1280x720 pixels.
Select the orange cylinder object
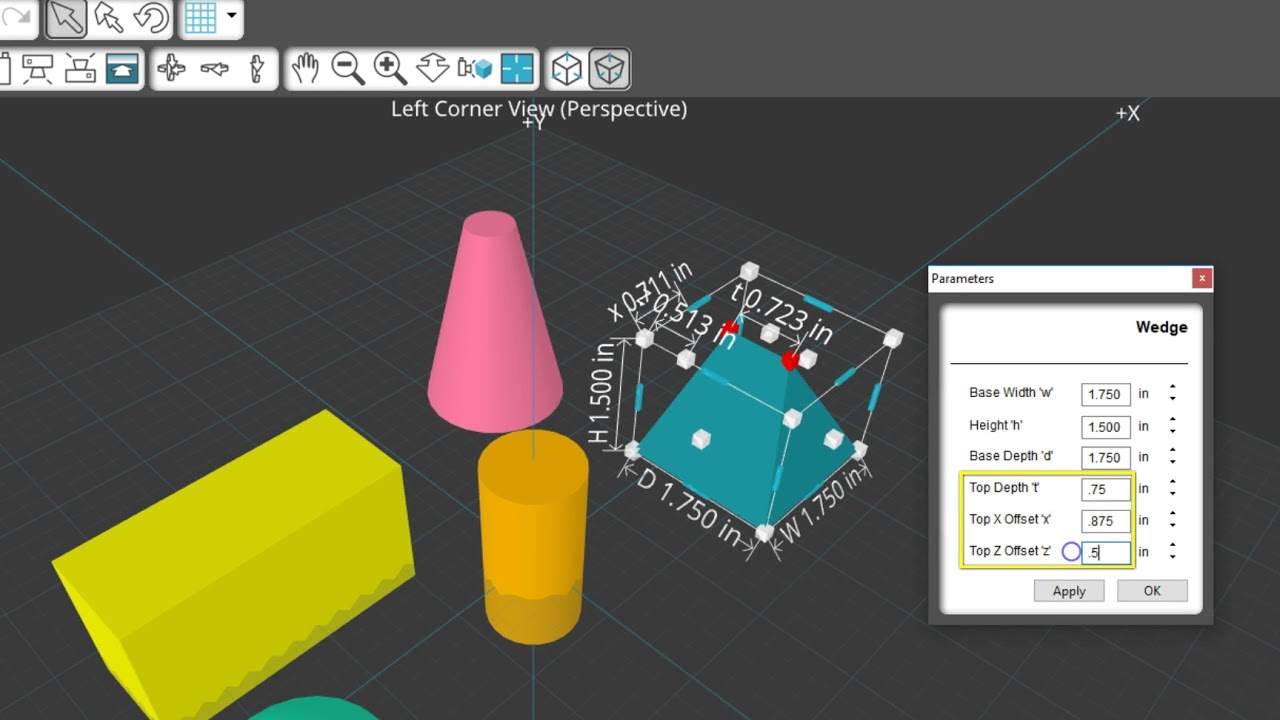point(532,535)
